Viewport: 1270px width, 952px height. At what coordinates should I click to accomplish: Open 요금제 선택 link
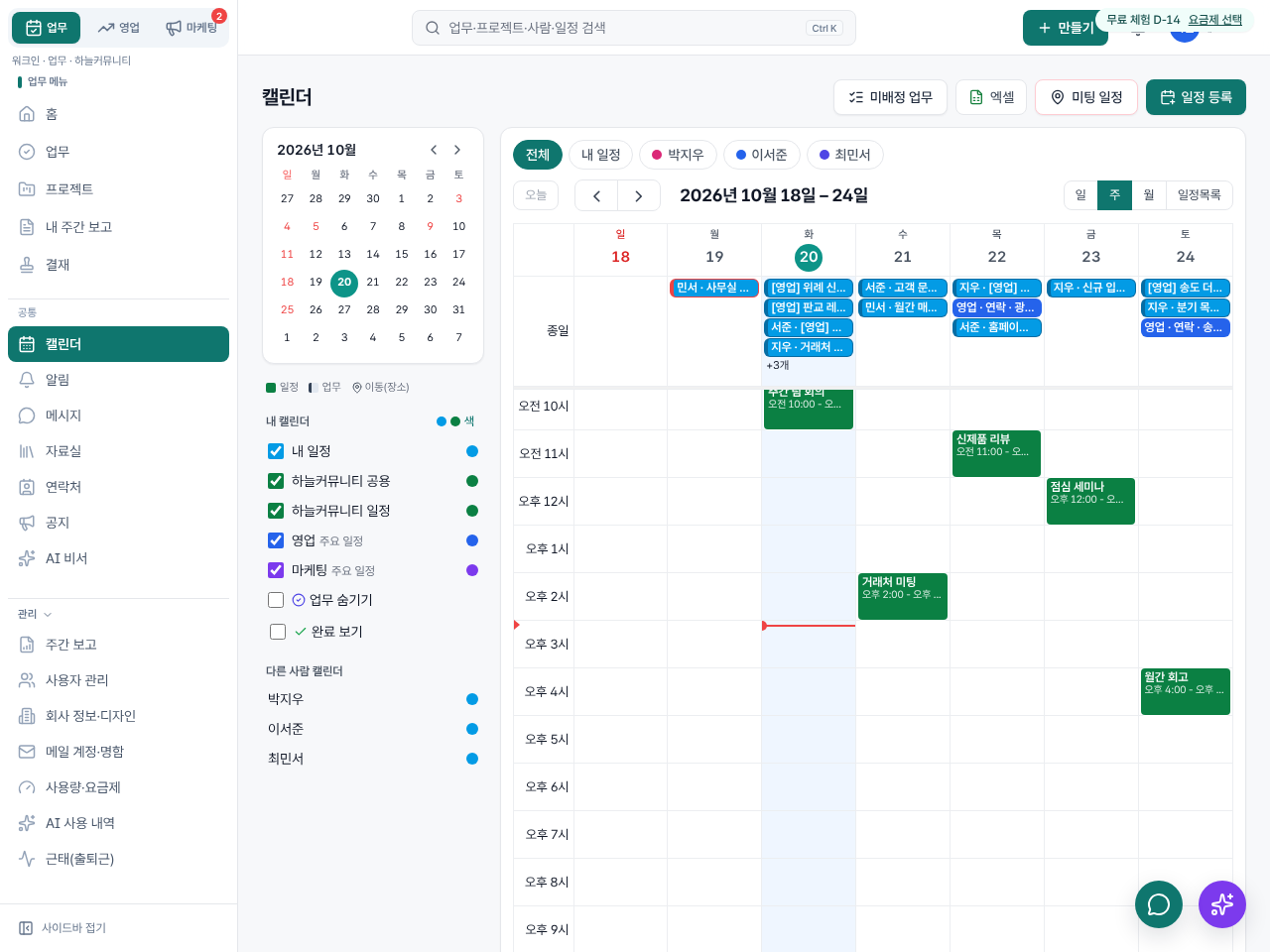point(1214,20)
